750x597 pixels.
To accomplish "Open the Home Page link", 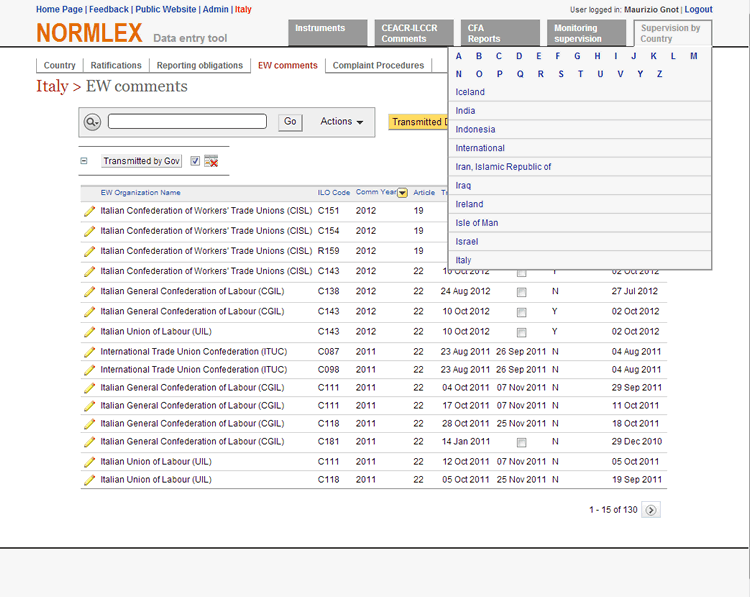I will [59, 10].
